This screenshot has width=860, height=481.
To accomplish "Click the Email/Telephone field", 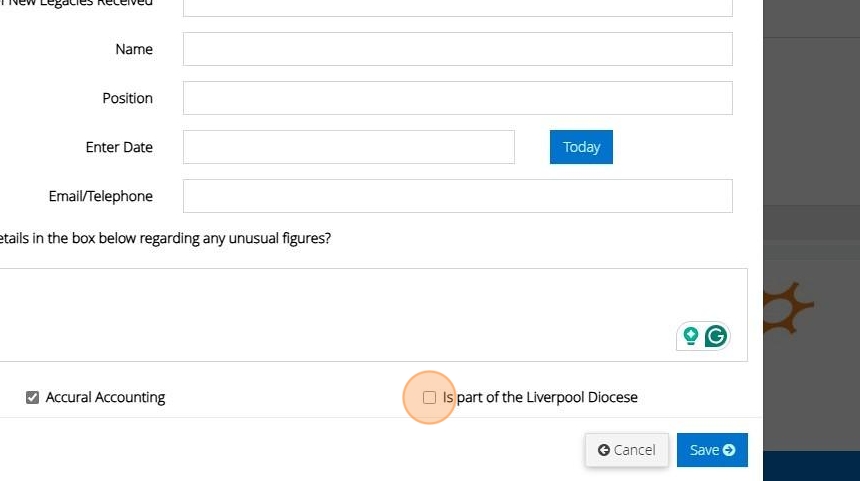I will coord(457,196).
